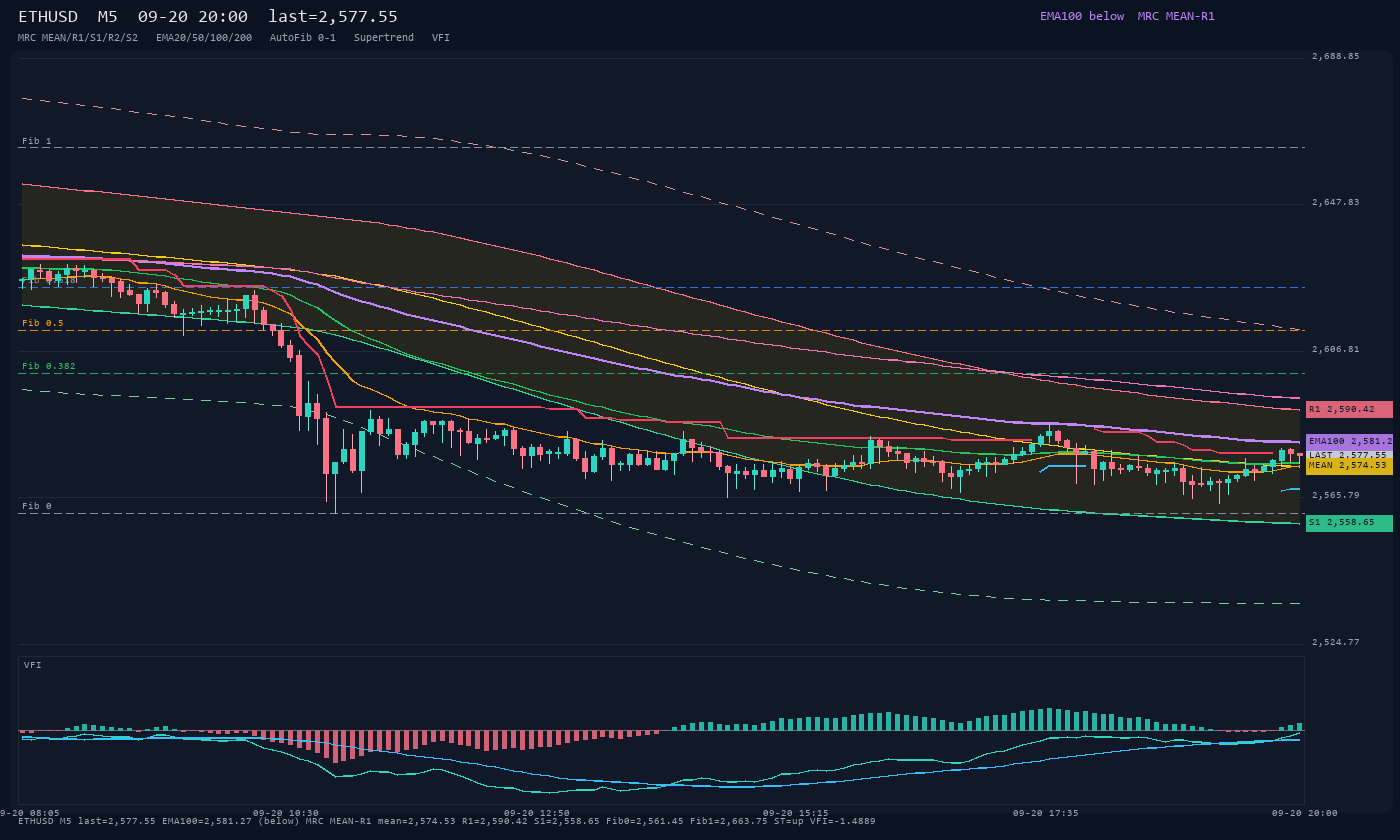Select the purple EMA100 below status

[1082, 16]
